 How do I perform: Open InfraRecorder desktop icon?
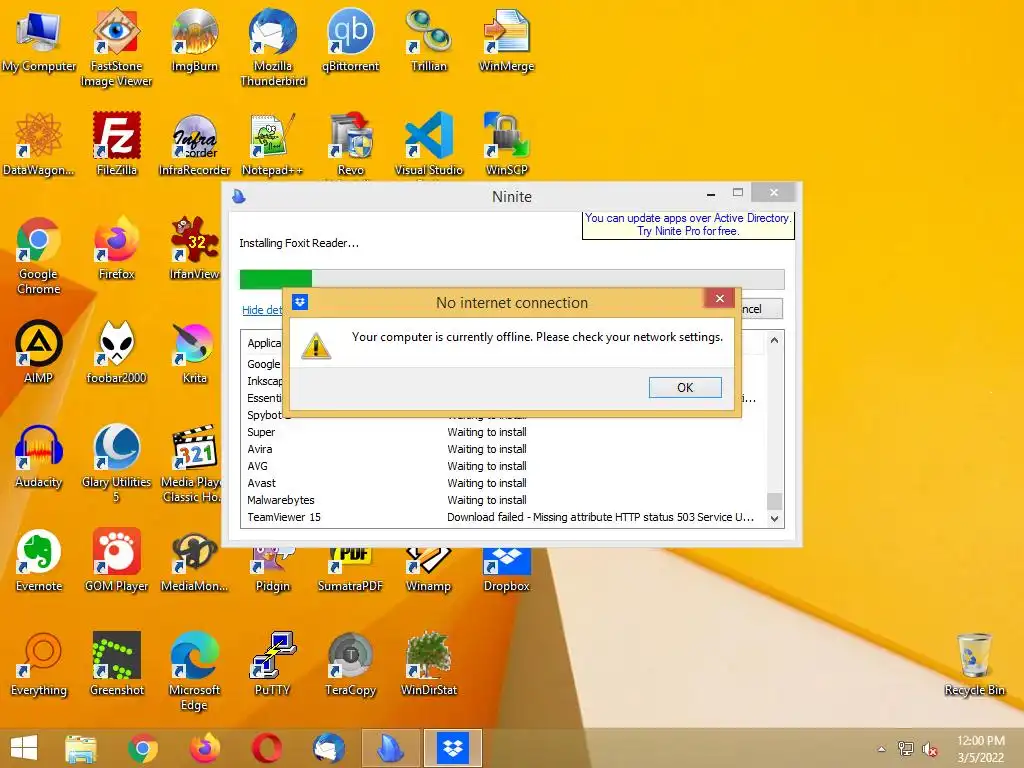pos(194,145)
